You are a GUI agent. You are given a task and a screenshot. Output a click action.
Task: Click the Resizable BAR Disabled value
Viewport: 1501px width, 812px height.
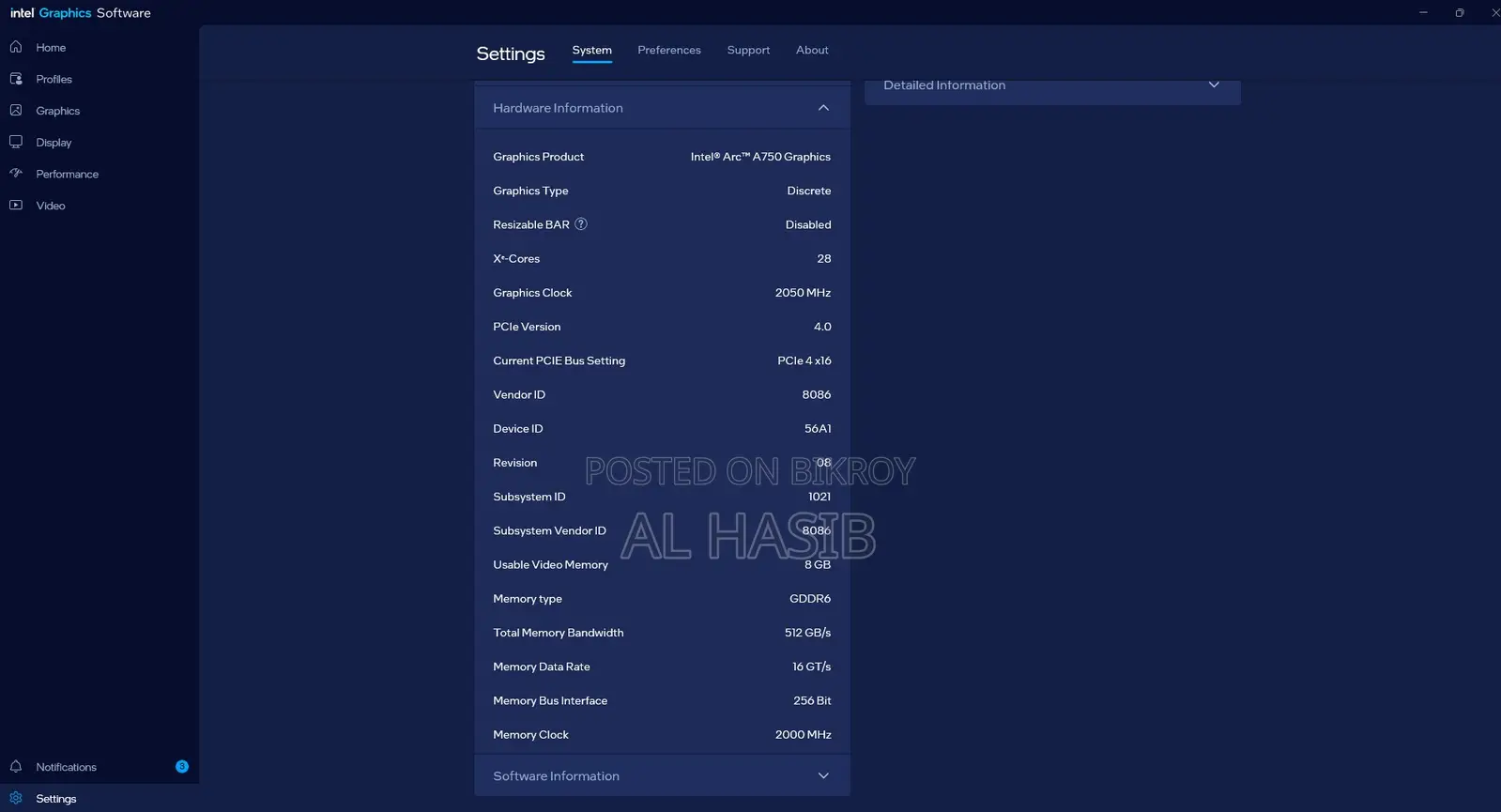[x=808, y=224]
